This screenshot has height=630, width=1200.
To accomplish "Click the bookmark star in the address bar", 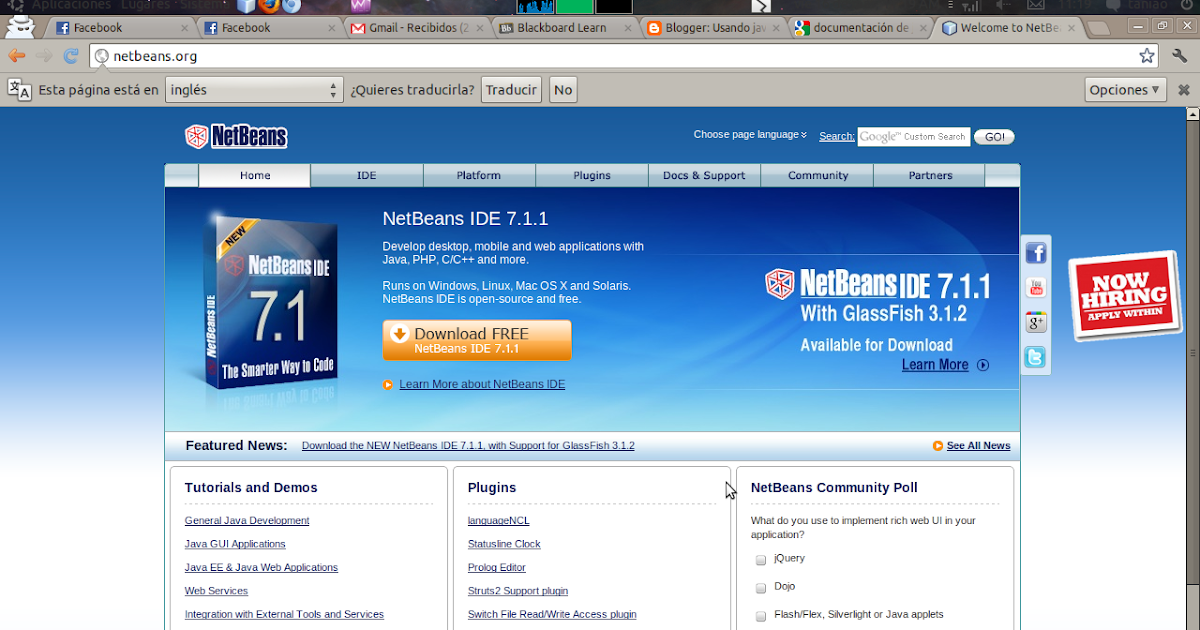I will click(1147, 56).
